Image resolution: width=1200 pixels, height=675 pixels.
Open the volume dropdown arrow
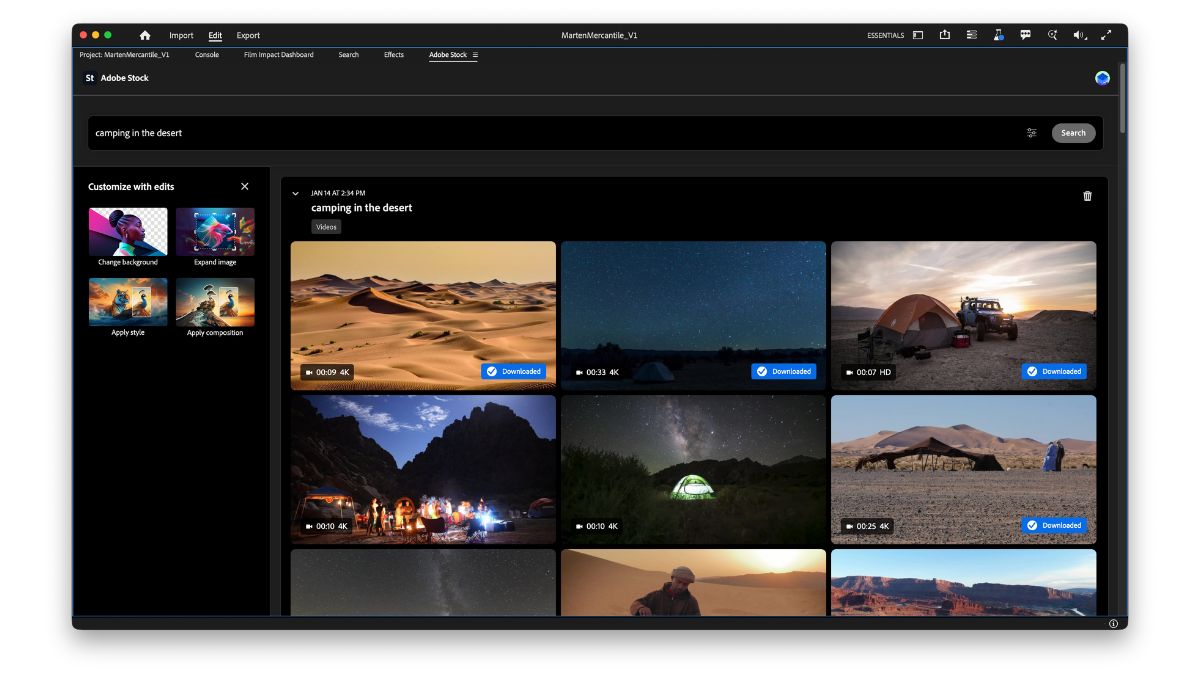[1086, 38]
